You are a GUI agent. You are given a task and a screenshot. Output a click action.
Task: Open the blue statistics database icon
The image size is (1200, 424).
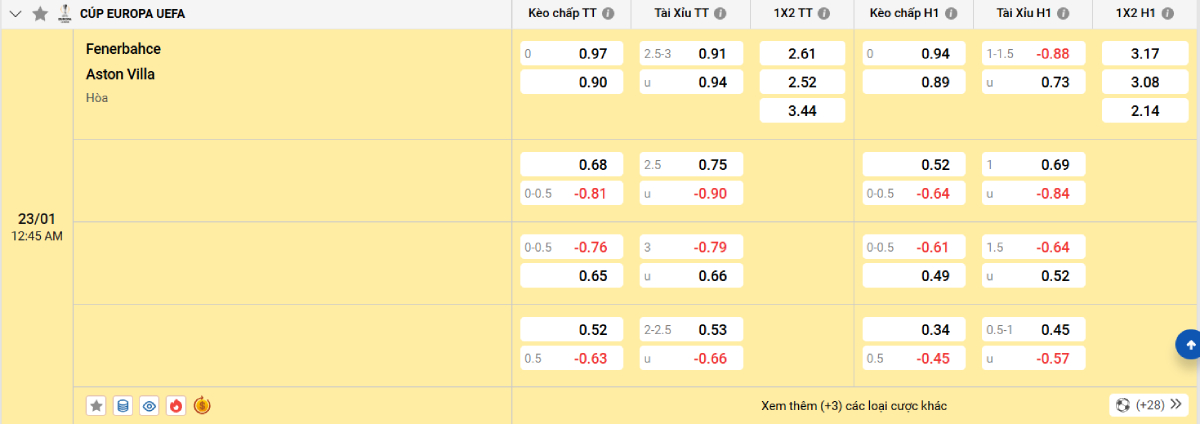(x=123, y=405)
